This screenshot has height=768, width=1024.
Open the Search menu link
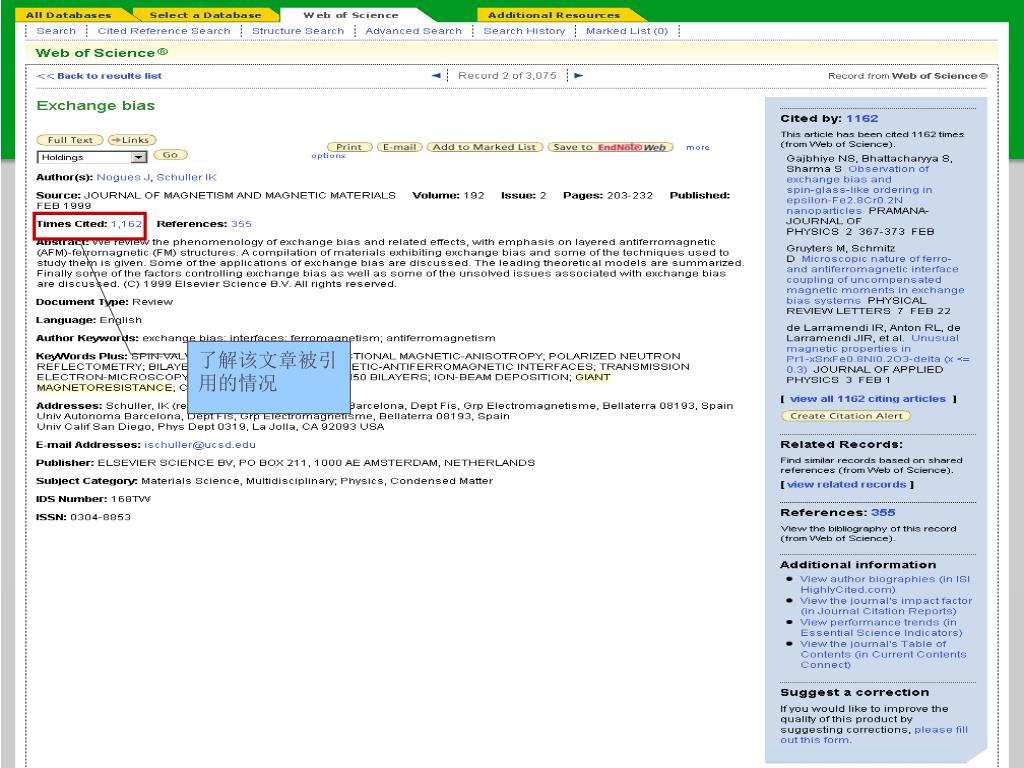[x=56, y=31]
